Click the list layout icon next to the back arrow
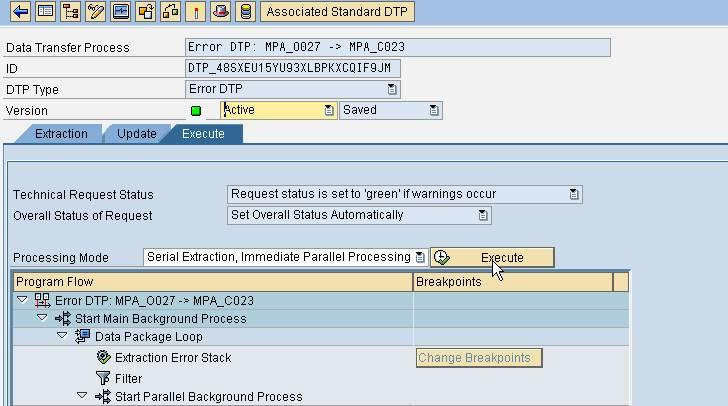Viewport: 728px width, 406px height. (46, 12)
